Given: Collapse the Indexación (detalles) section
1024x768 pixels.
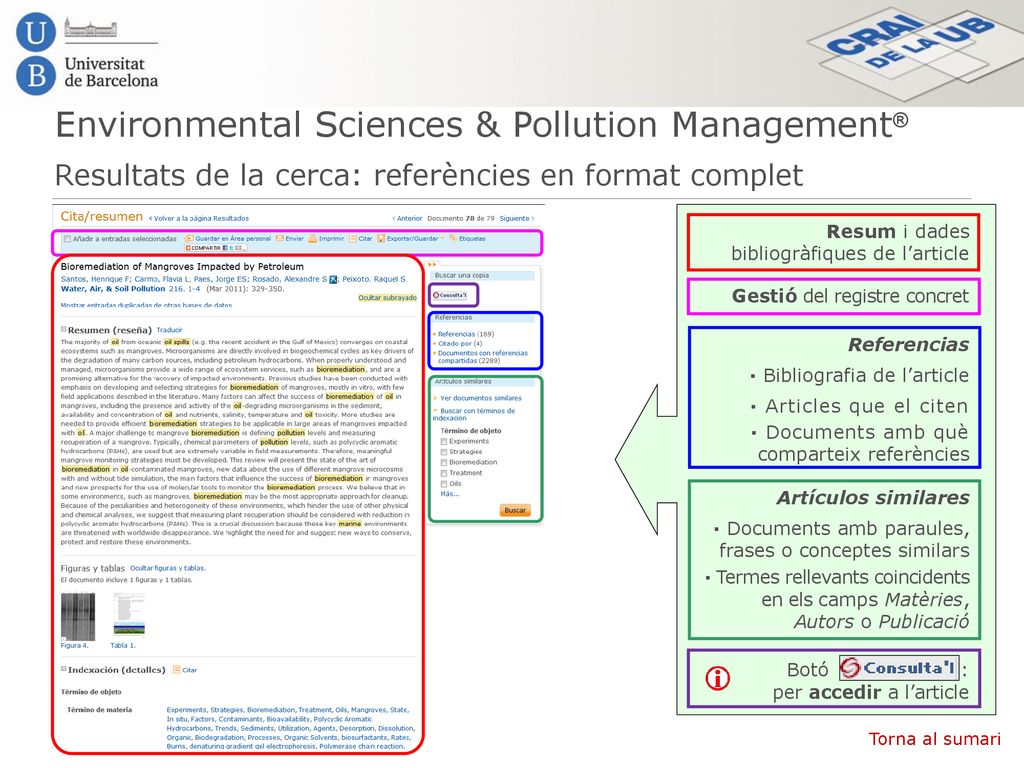Looking at the screenshot, I should [x=64, y=669].
